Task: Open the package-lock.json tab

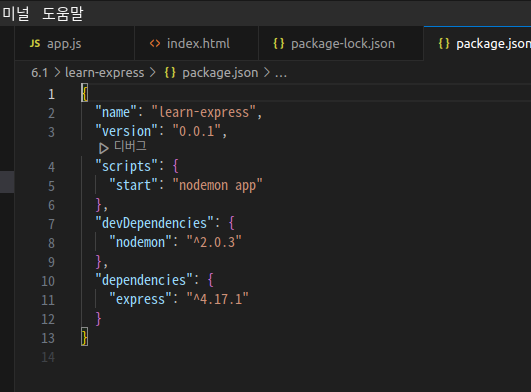Action: pyautogui.click(x=341, y=44)
